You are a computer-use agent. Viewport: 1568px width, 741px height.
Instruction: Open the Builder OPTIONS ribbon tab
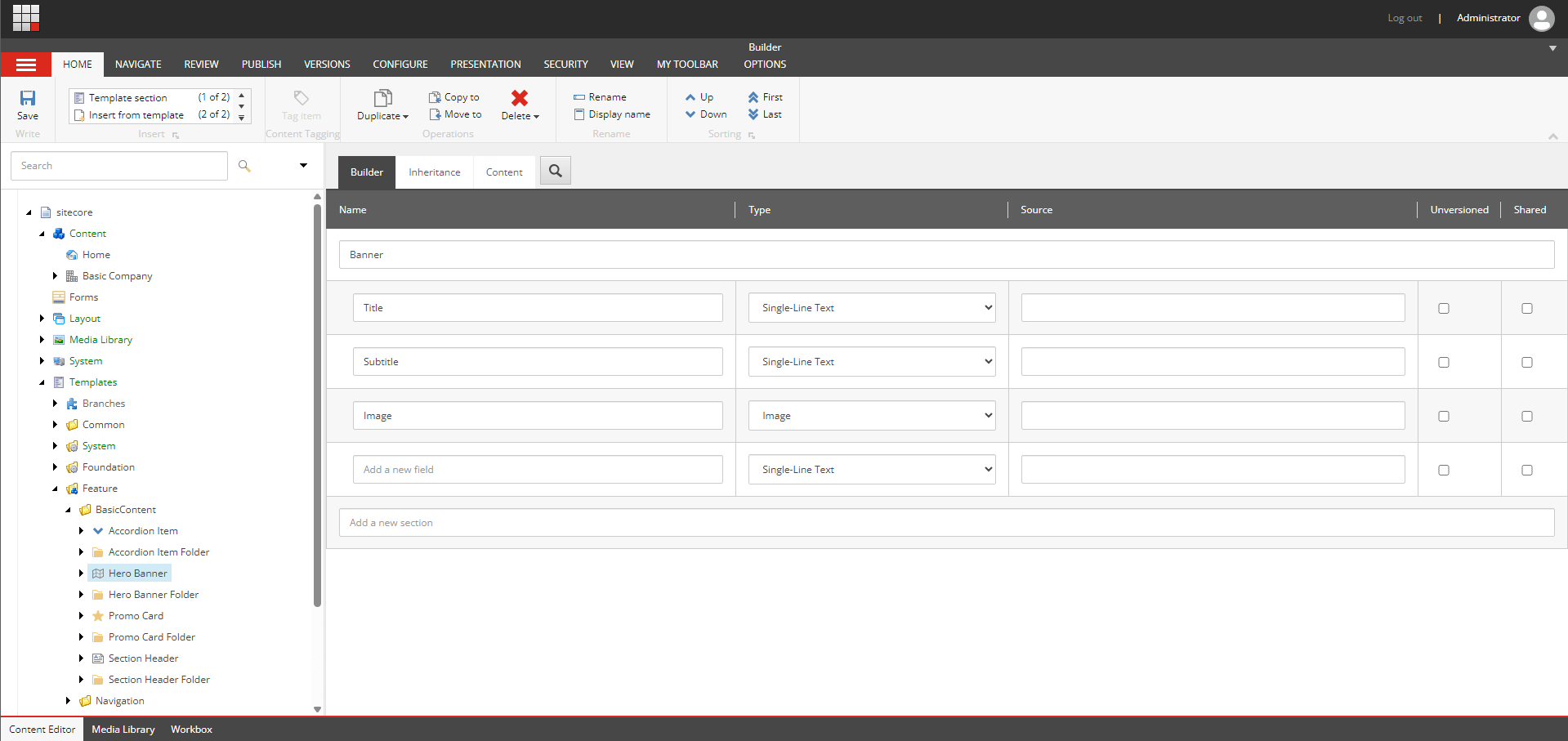pos(765,65)
